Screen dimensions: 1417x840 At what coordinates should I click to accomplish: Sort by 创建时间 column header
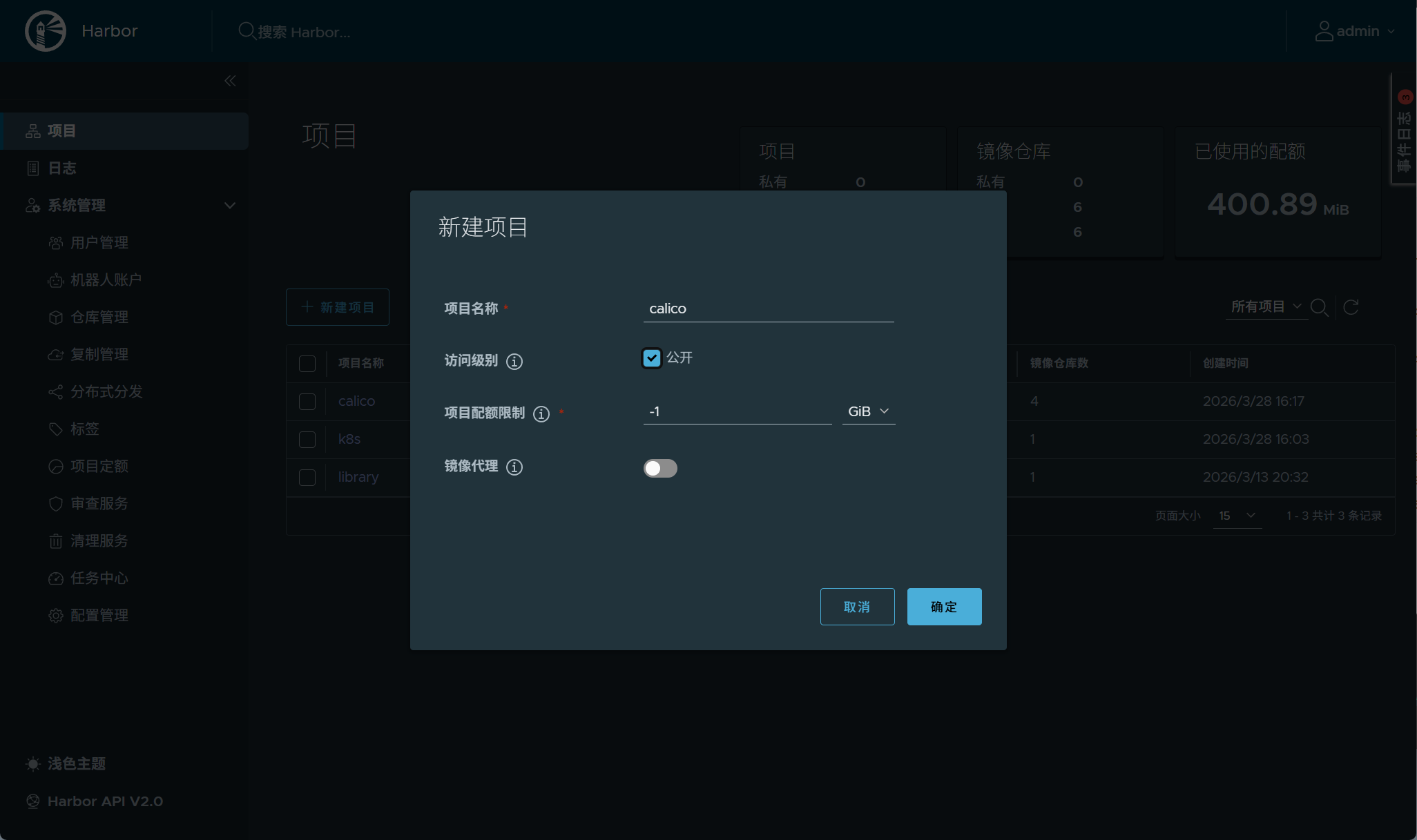click(1226, 363)
